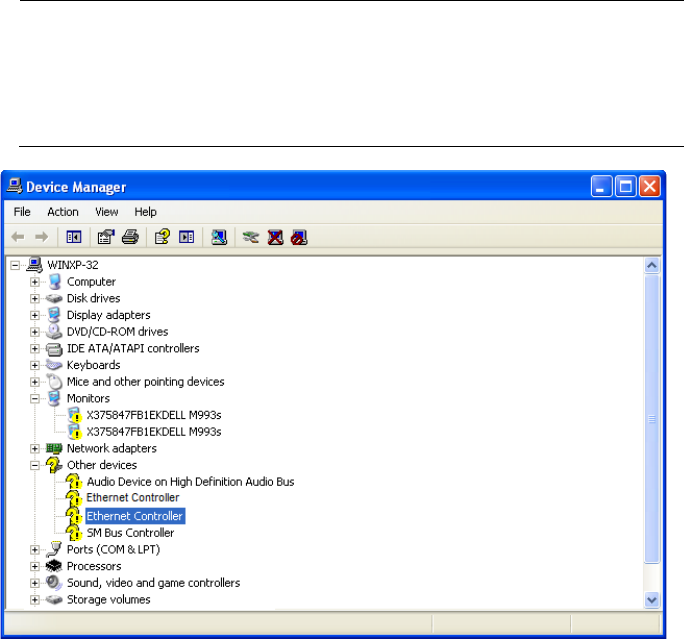The image size is (684, 639).
Task: Click the scrollbar up arrow
Action: [652, 265]
